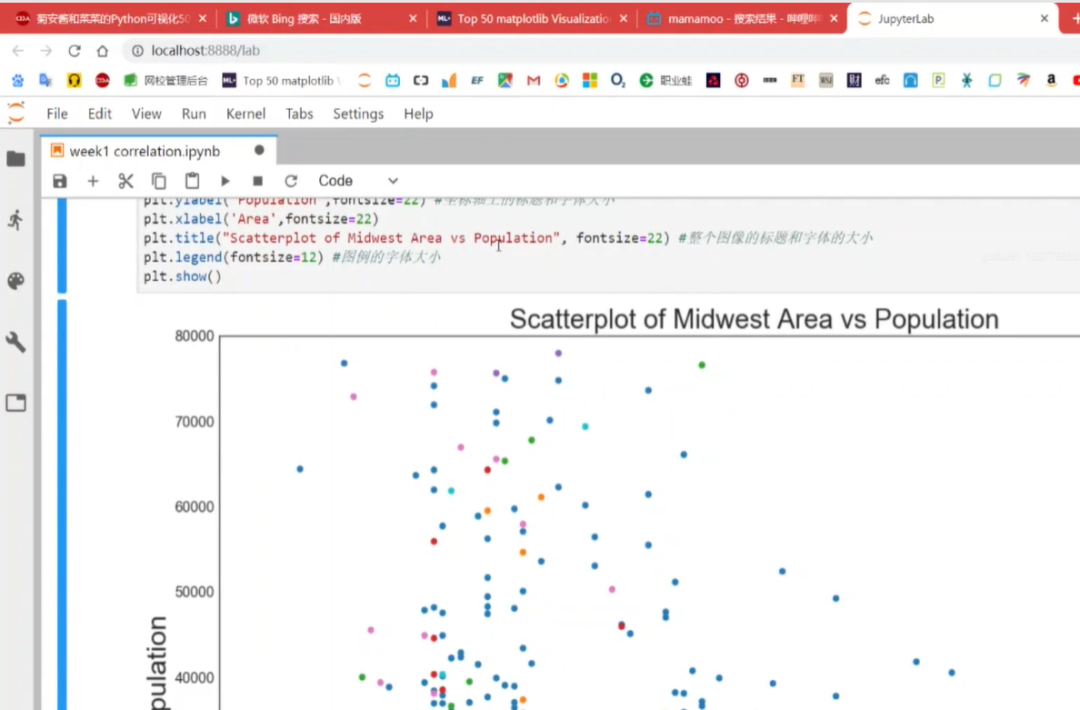Viewport: 1080px width, 710px height.
Task: Open the View menu
Action: 146,114
